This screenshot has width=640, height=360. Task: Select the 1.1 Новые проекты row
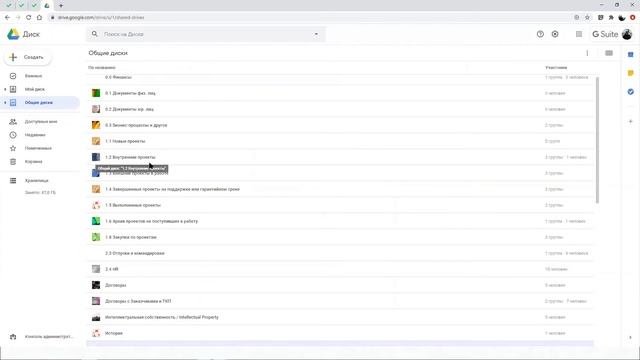click(x=340, y=141)
